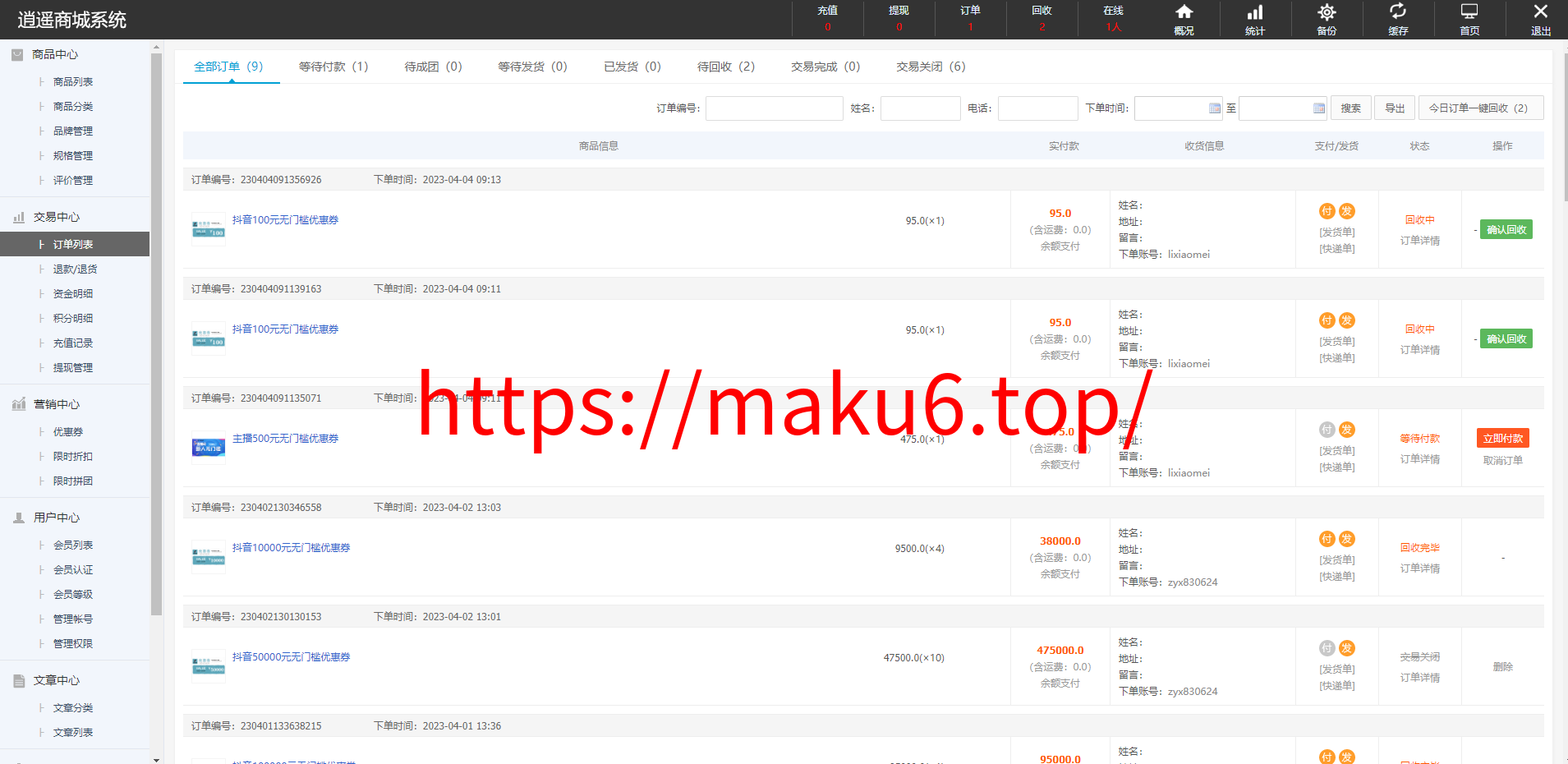The height and width of the screenshot is (764, 1568).
Task: Click the 充值 counter in top bar
Action: (827, 19)
